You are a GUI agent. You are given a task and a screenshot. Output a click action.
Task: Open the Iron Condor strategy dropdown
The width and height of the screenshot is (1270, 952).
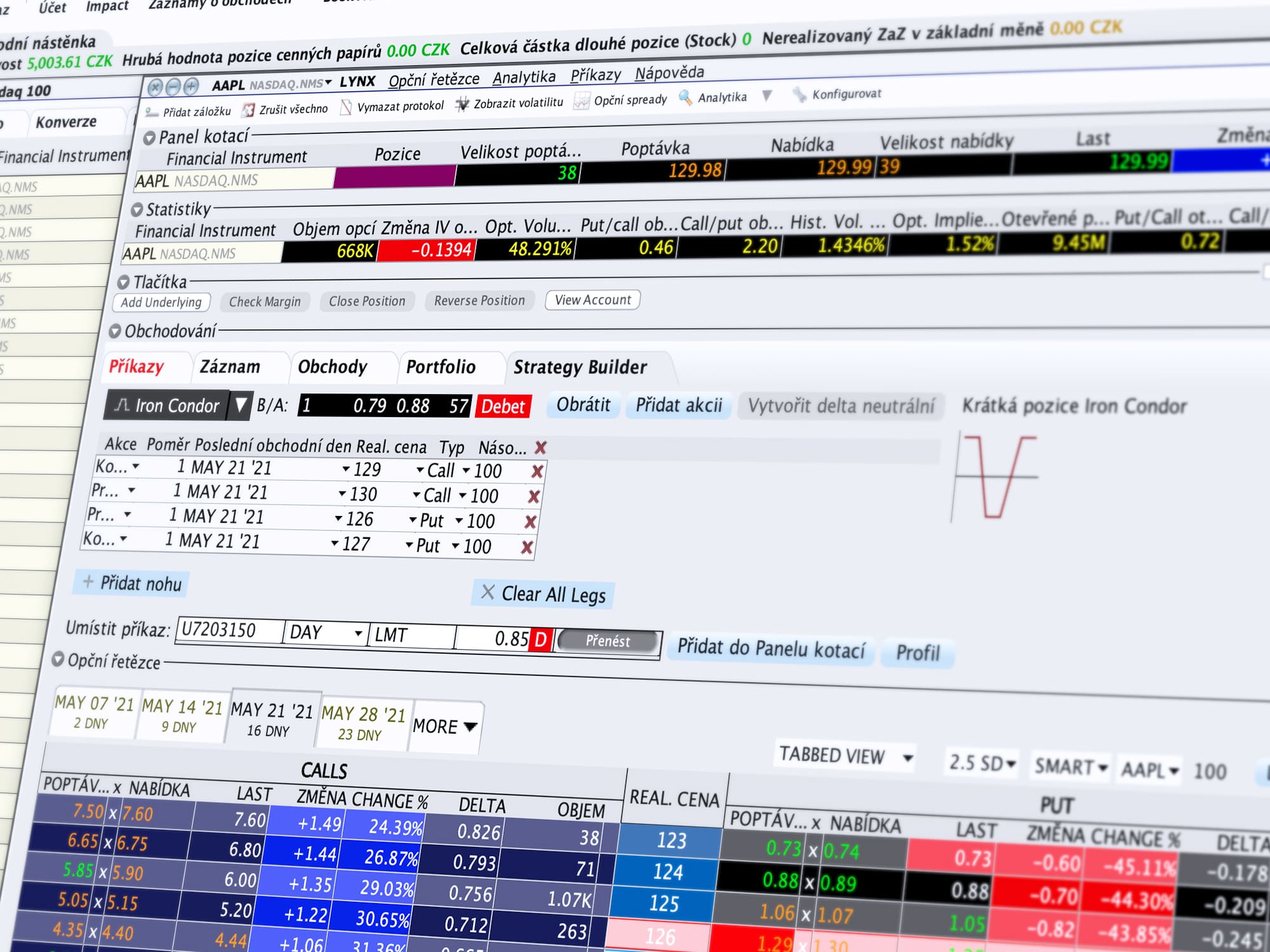click(x=241, y=406)
